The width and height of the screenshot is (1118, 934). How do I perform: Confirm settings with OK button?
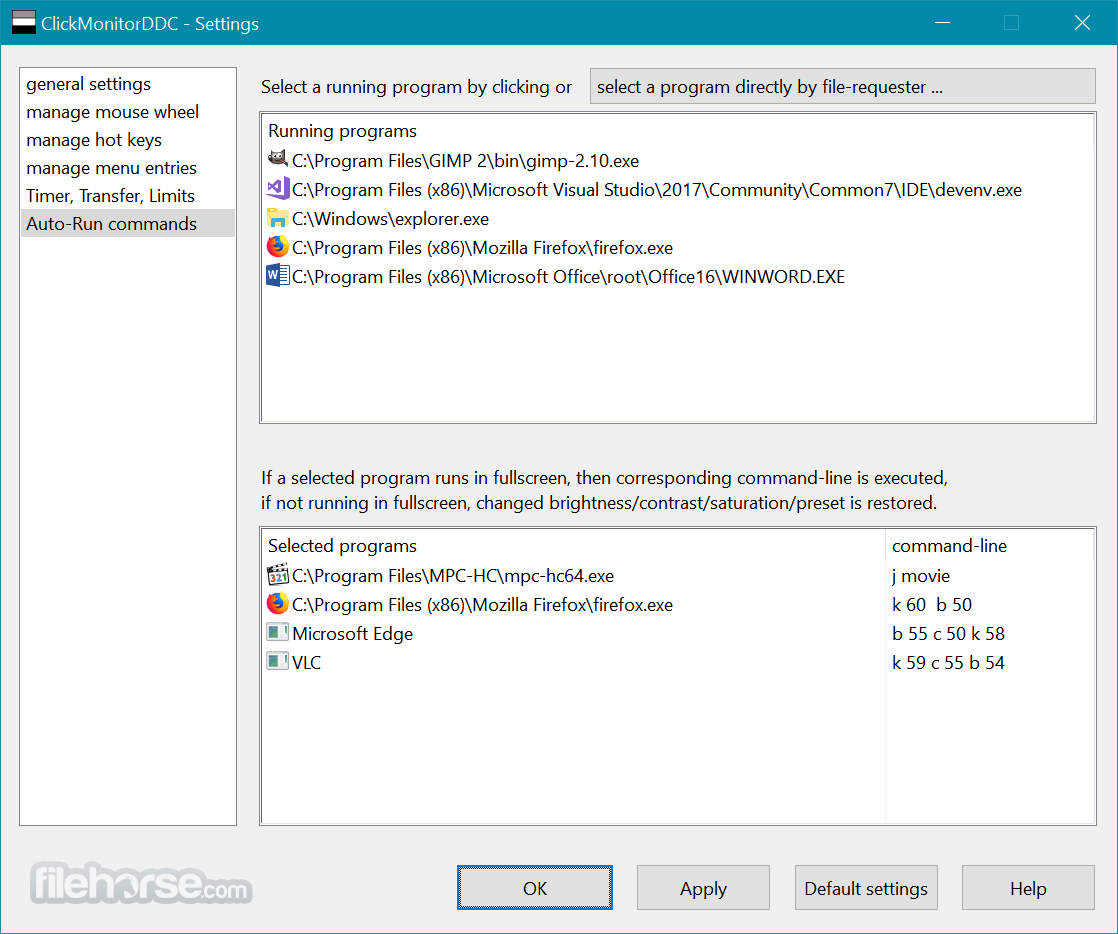pos(535,888)
